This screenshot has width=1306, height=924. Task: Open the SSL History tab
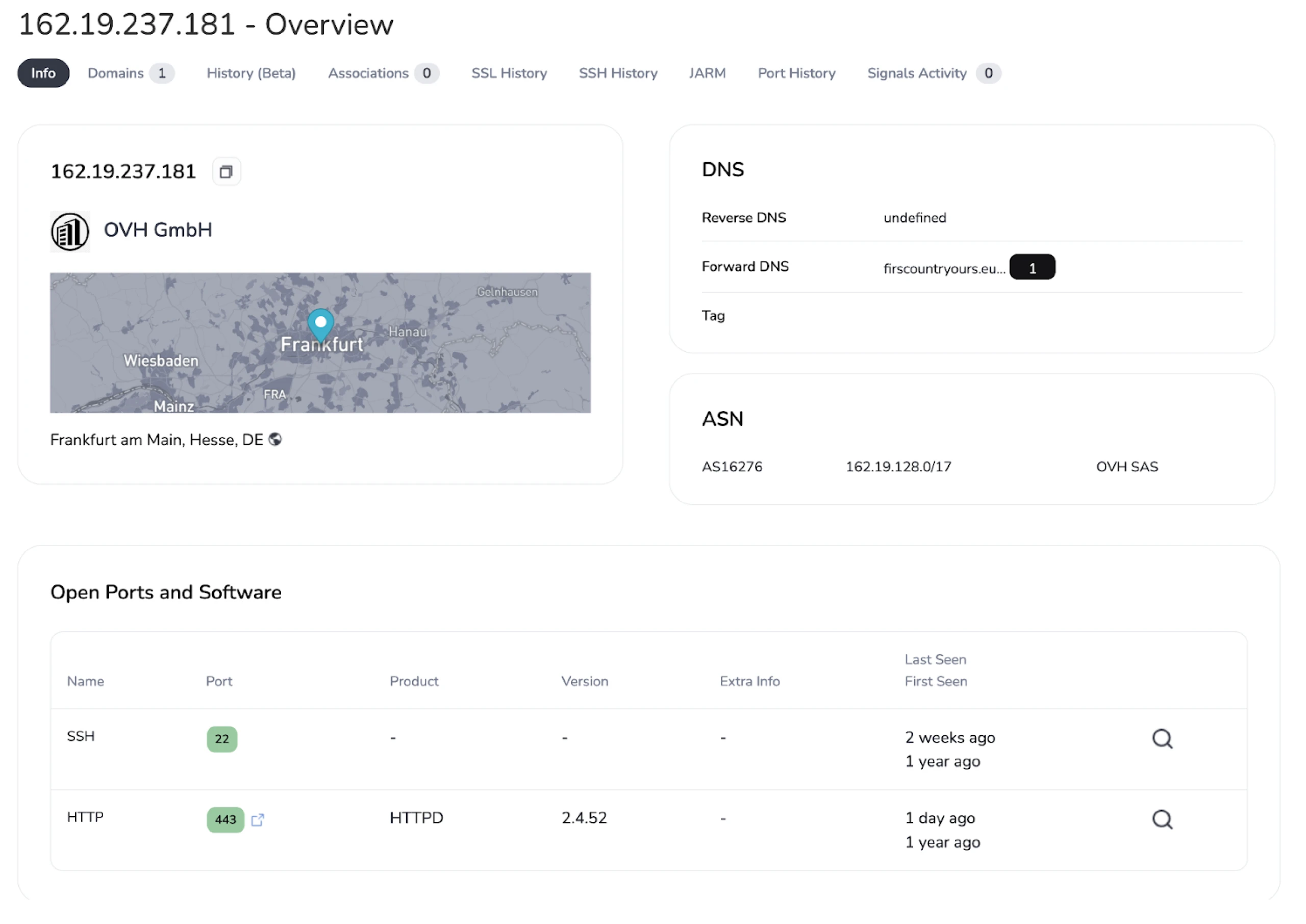coord(508,72)
